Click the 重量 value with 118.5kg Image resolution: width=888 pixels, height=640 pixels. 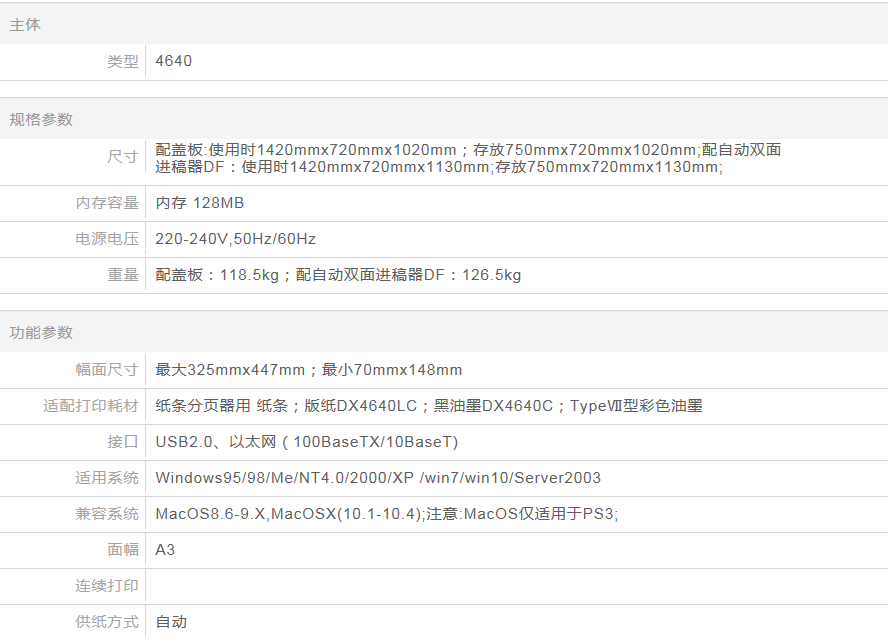pos(338,275)
